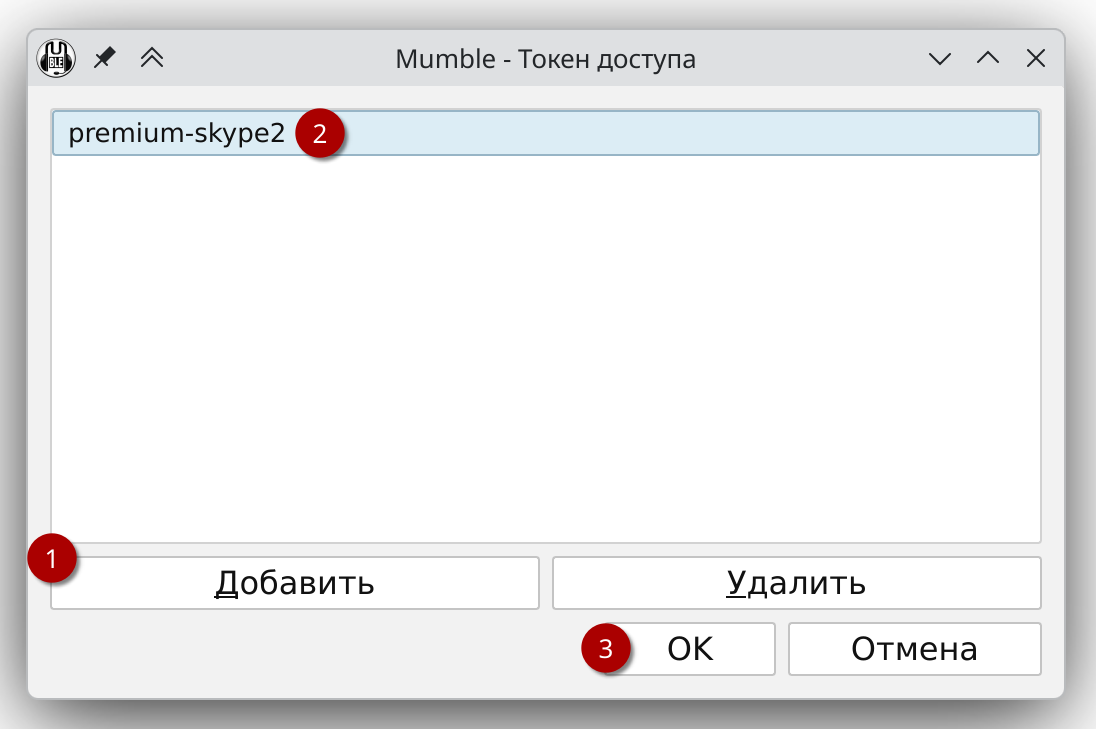Confirm changes with OK

(690, 648)
